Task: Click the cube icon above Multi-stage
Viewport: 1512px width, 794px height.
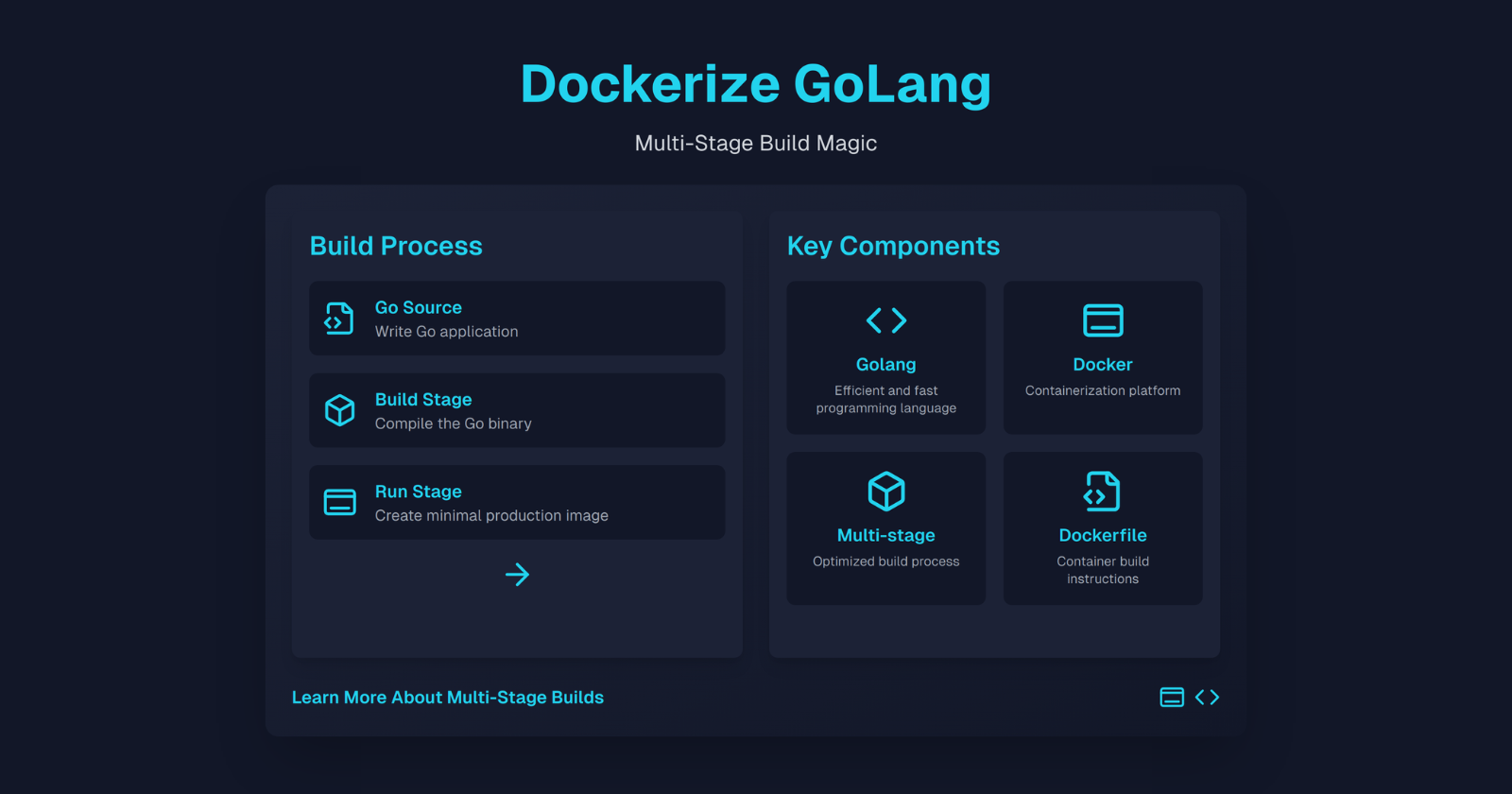Action: pyautogui.click(x=886, y=492)
